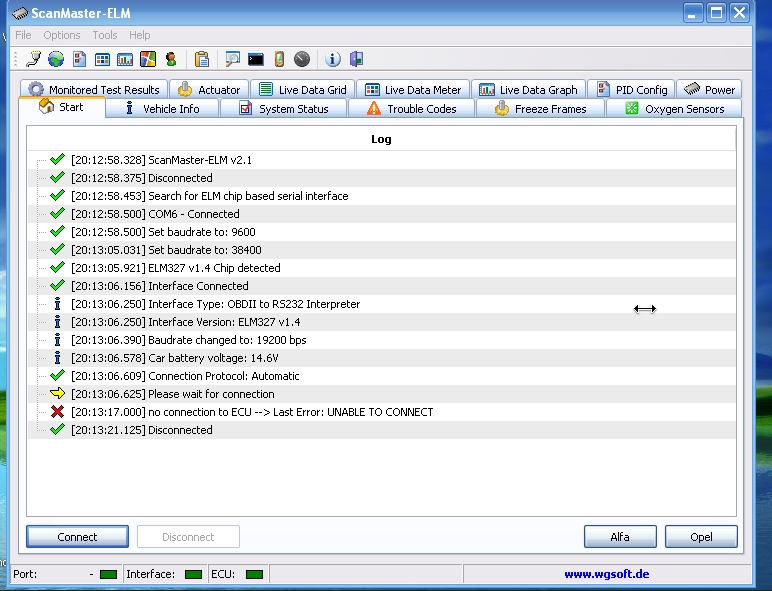Click the grayed-out Disconnect button
Viewport: 772px width, 591px height.
coord(188,536)
